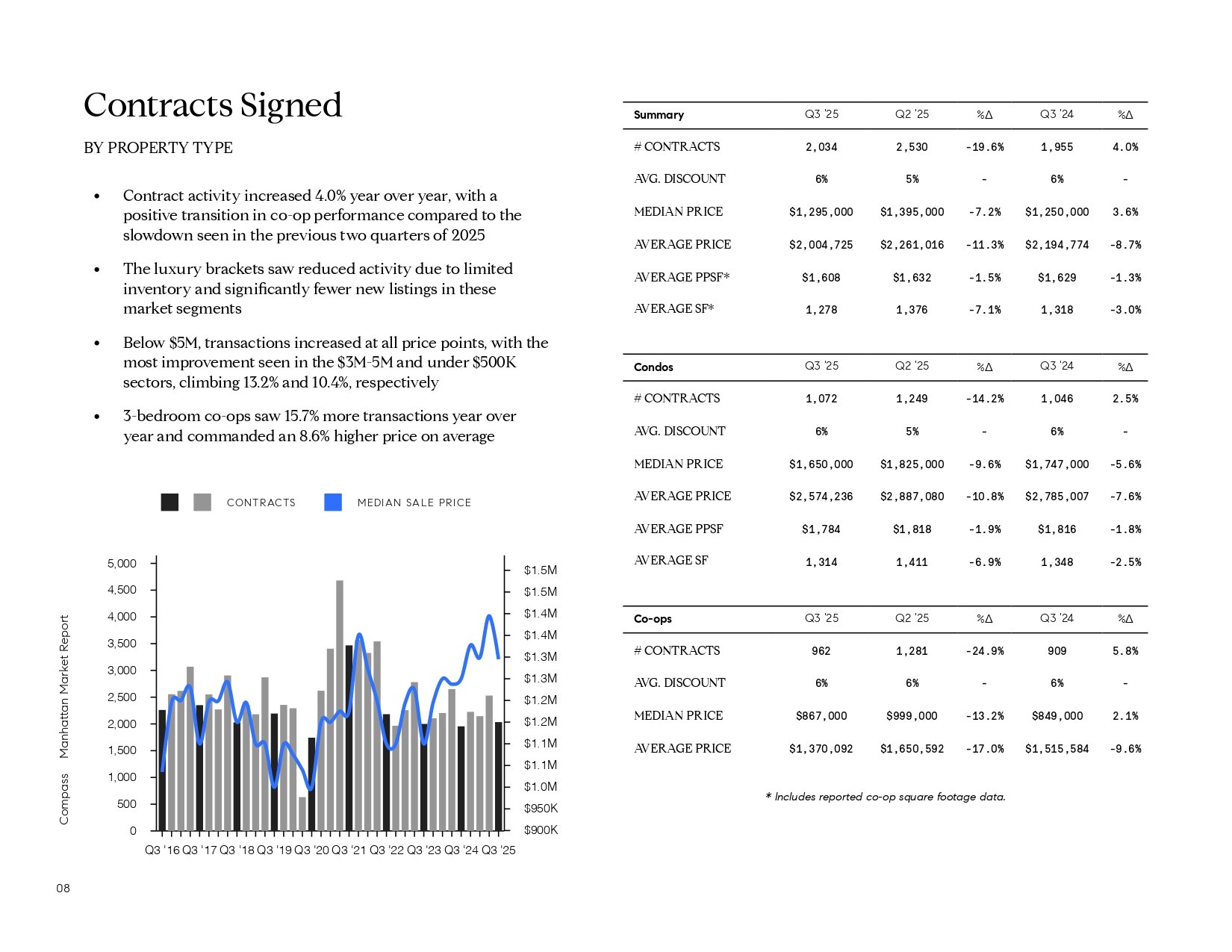Click the BY PROPERTY TYPE subtitle
Image resolution: width=1232 pixels, height=952 pixels.
[158, 148]
